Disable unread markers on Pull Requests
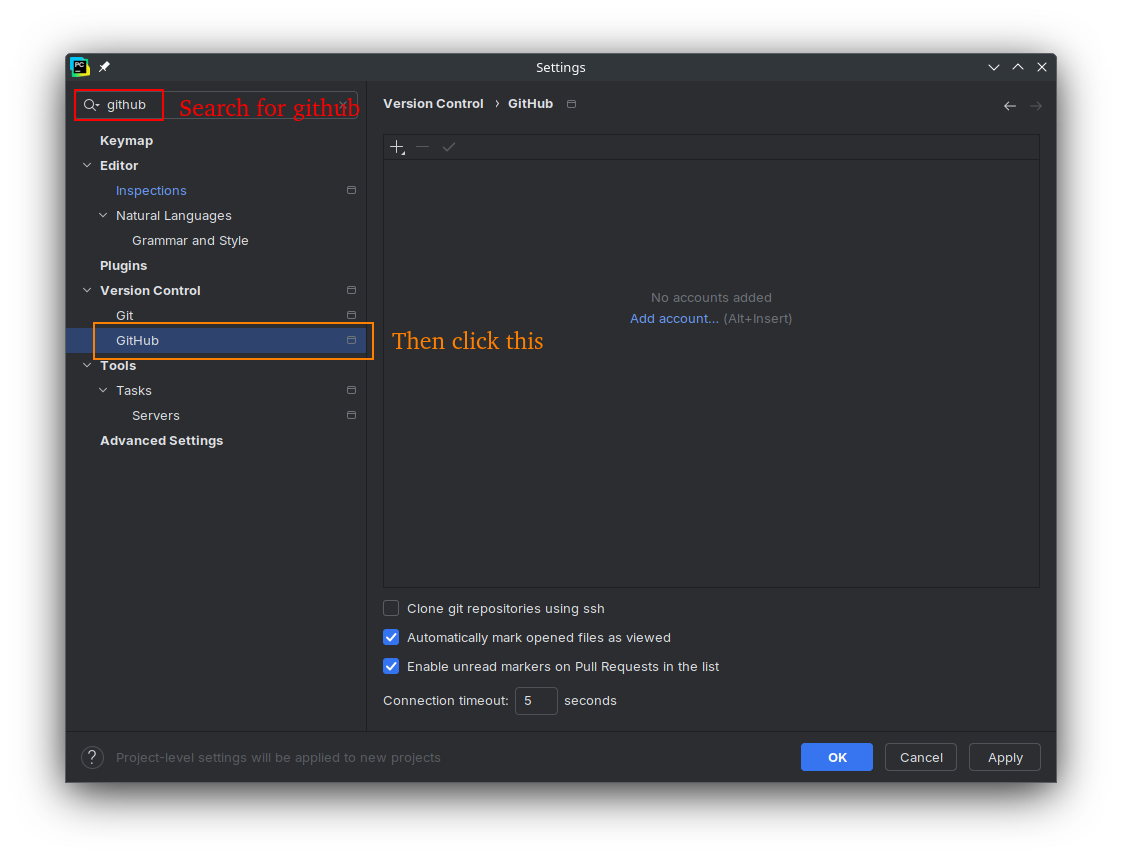This screenshot has height=860, width=1122. [391, 666]
